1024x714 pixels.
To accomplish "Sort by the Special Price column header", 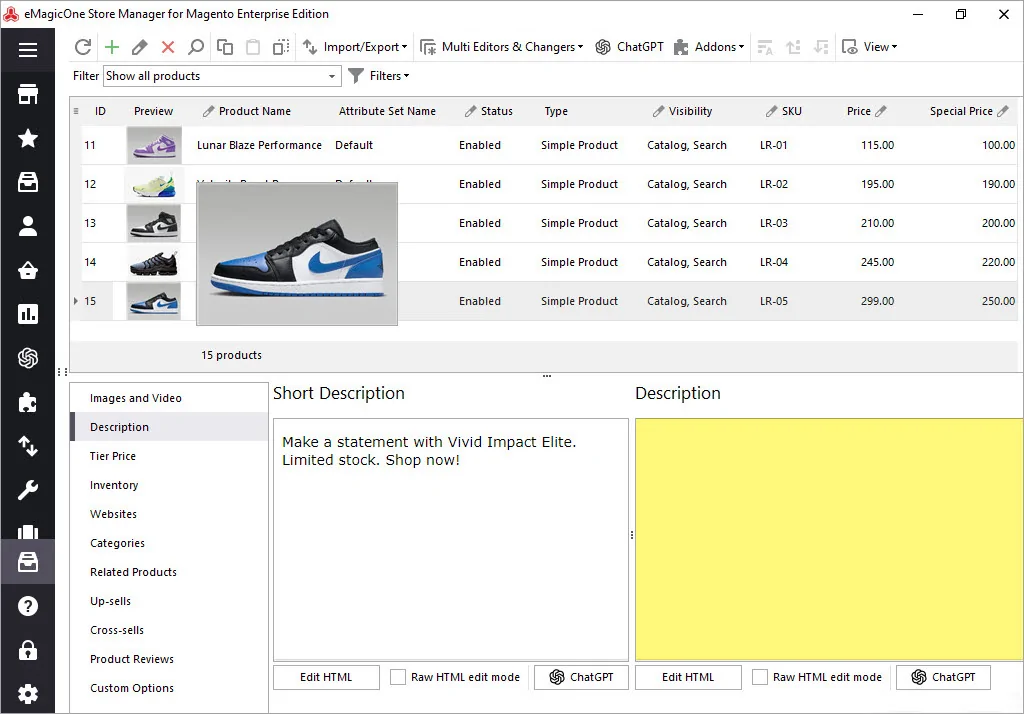I will pos(969,111).
